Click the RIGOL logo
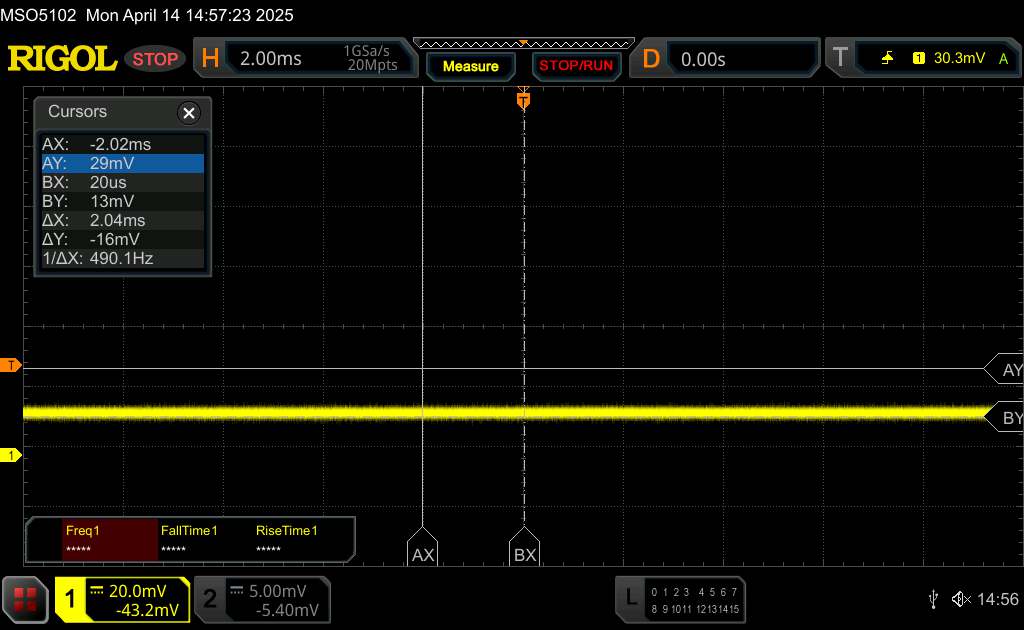1024x630 pixels. tap(62, 59)
